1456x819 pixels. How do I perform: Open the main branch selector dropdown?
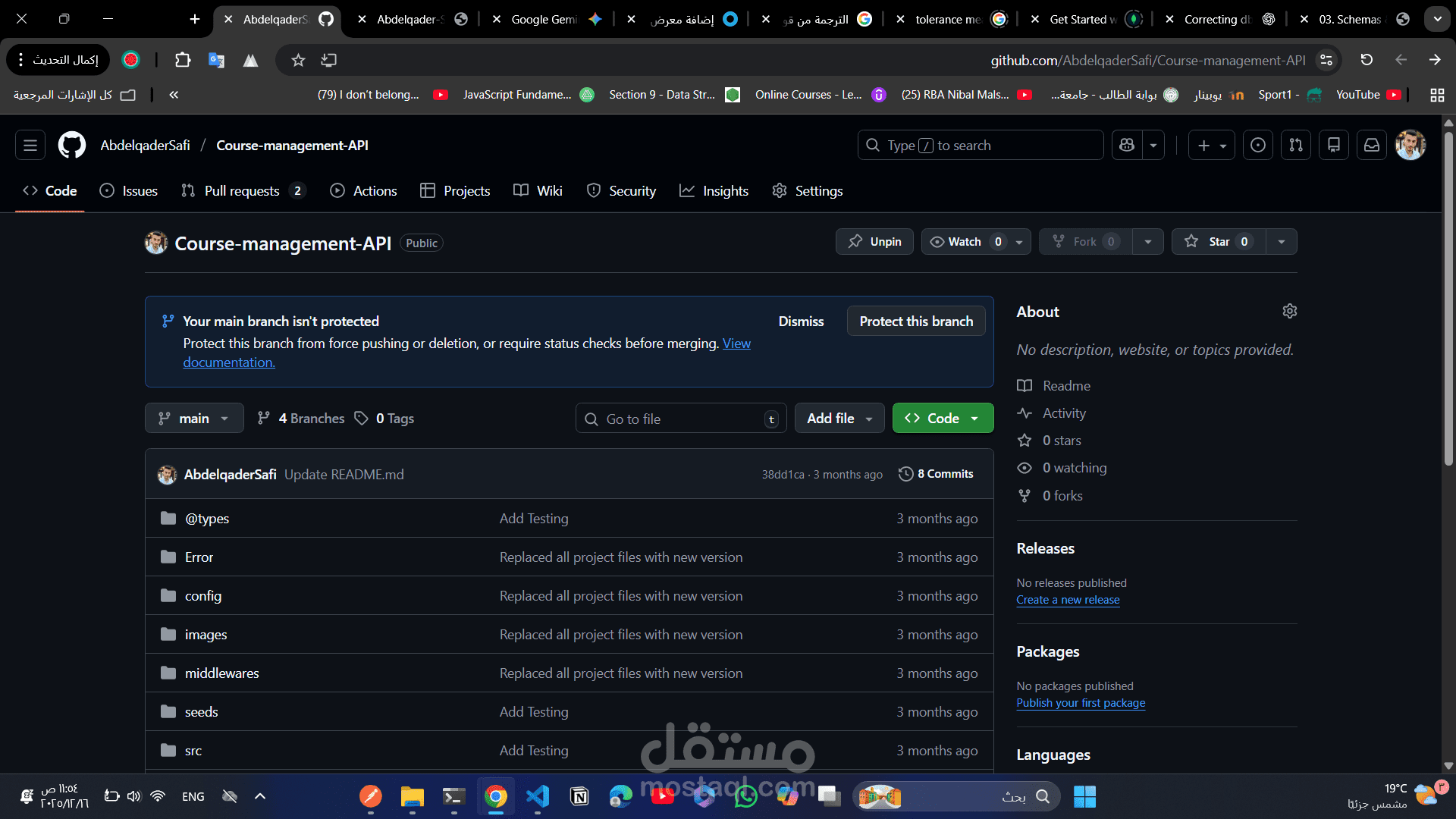[x=193, y=418]
